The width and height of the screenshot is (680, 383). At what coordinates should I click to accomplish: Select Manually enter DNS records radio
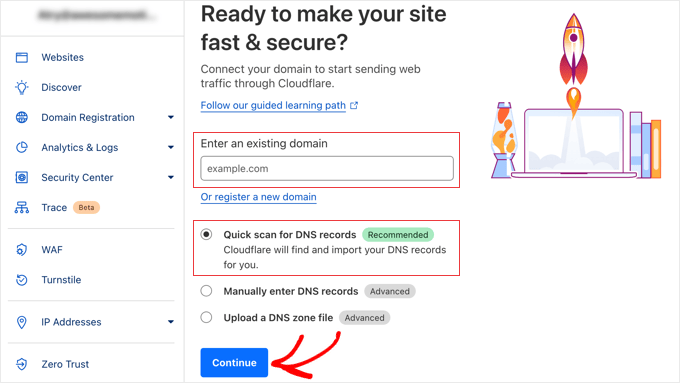pos(206,291)
